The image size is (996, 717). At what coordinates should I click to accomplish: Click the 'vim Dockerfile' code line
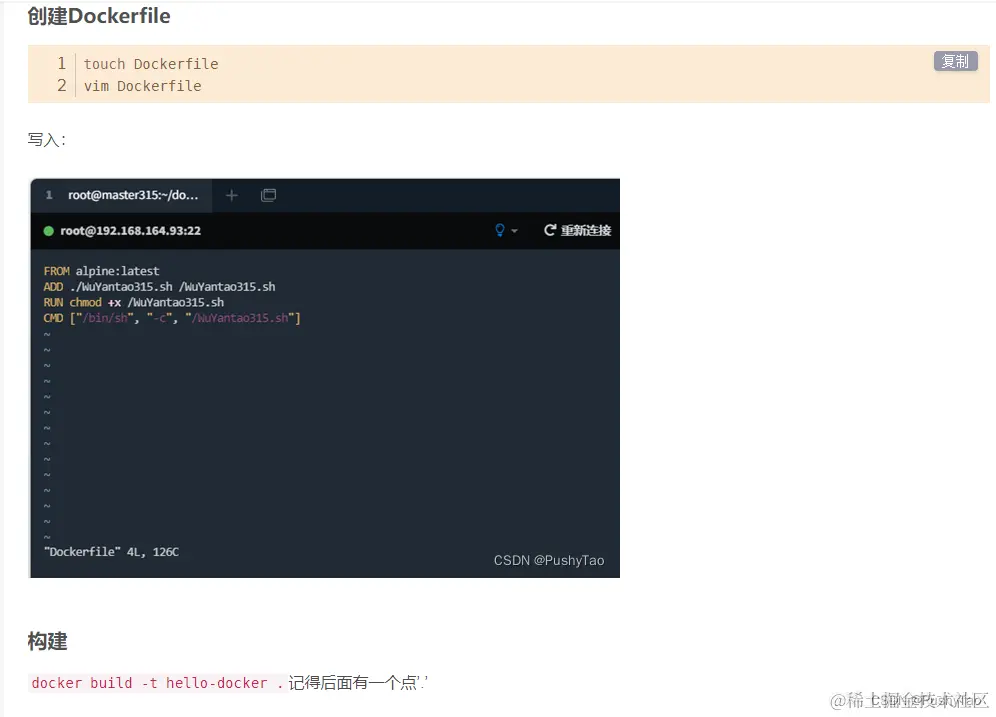click(x=143, y=86)
